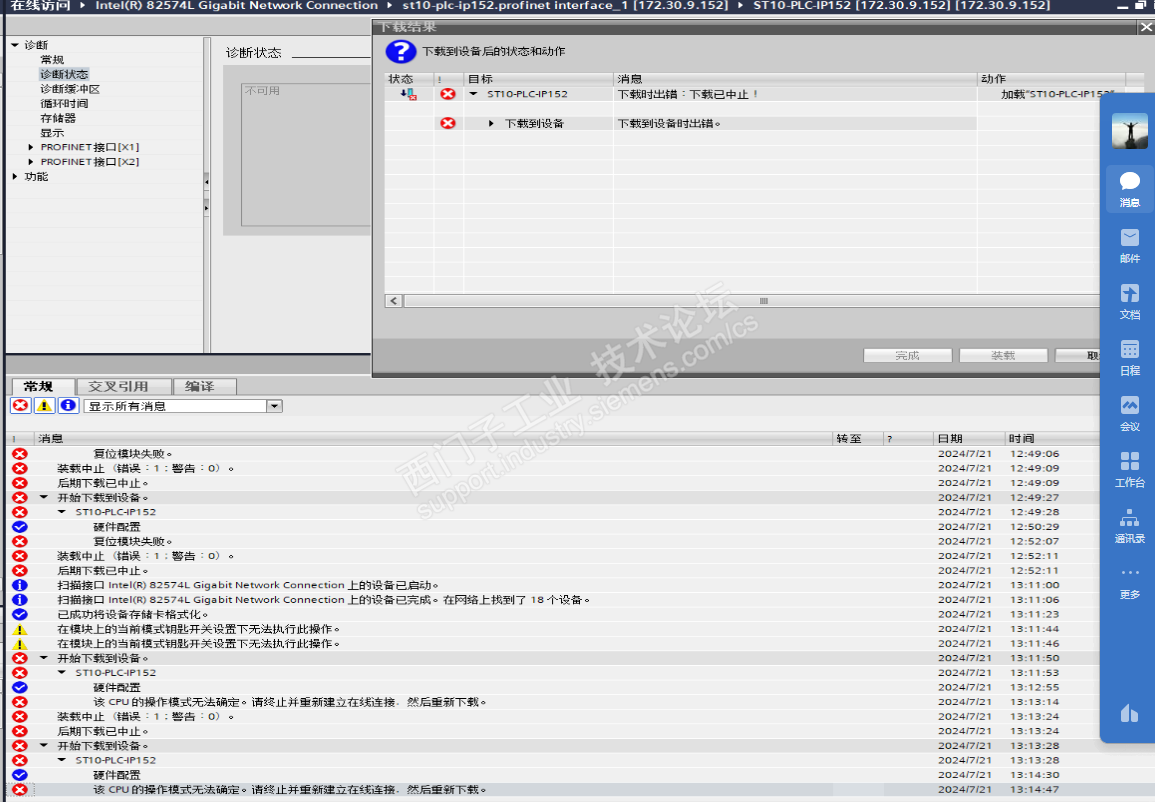
Task: Select 常规 under 诊断 tree
Action: [x=52, y=60]
